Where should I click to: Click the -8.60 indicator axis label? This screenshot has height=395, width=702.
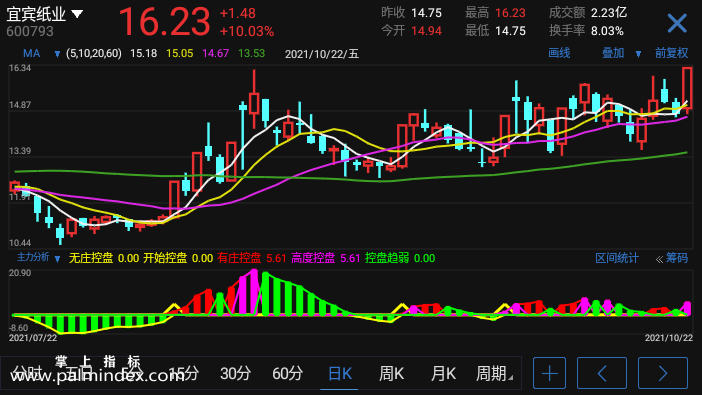pos(19,328)
